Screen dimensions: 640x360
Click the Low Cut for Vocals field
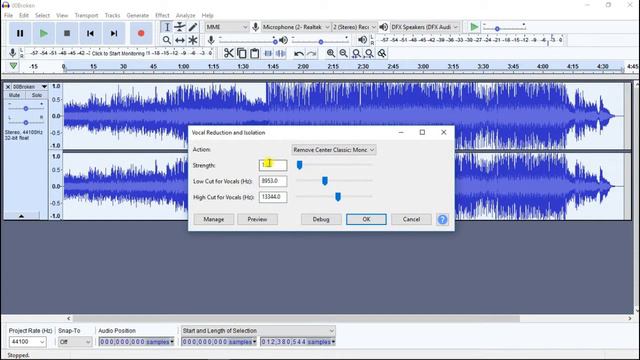pos(273,181)
